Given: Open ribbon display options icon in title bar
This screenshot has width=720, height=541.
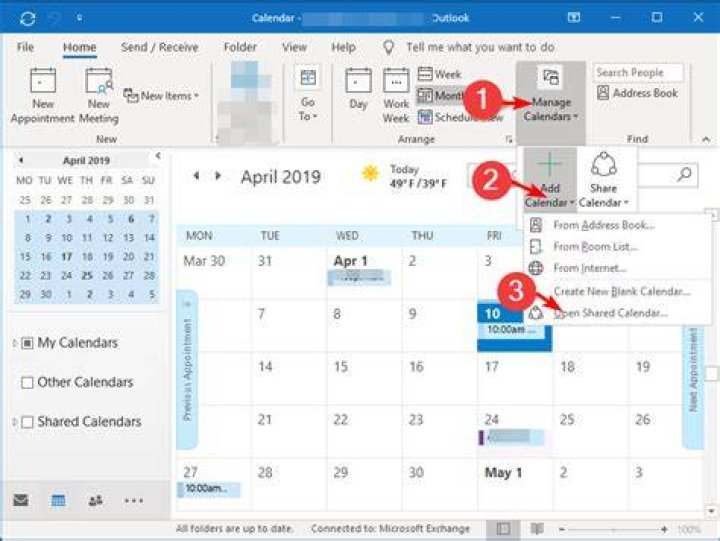Looking at the screenshot, I should click(x=574, y=18).
